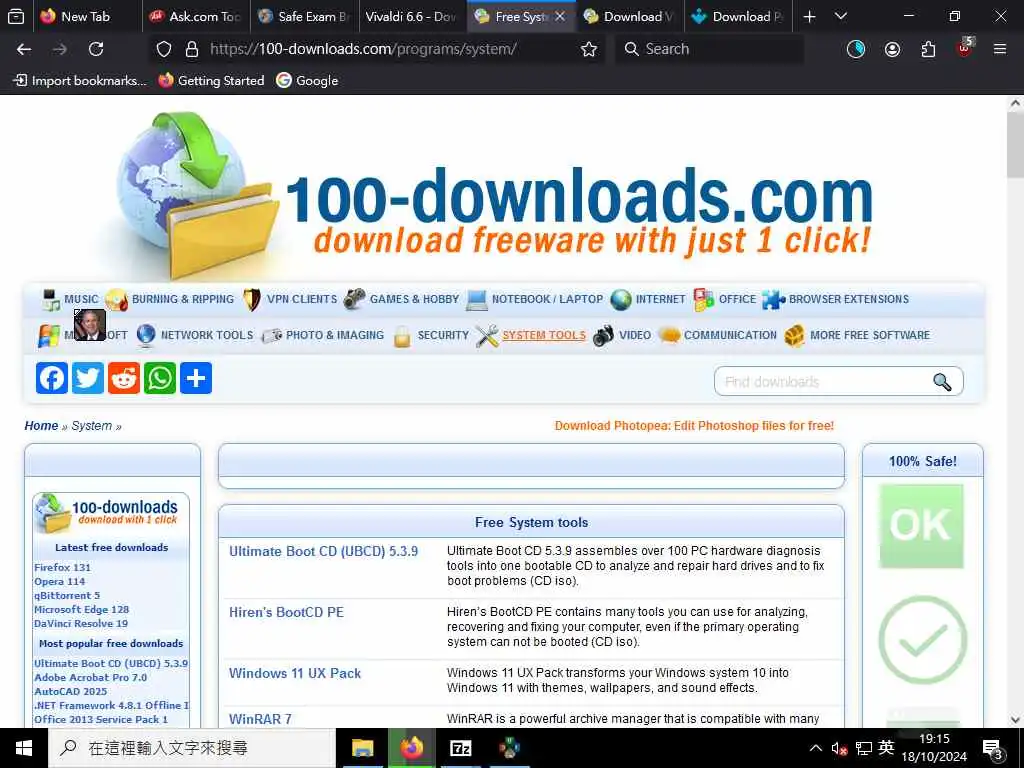The image size is (1024, 768).
Task: Open the blue plus more sharing options
Action: click(x=195, y=378)
